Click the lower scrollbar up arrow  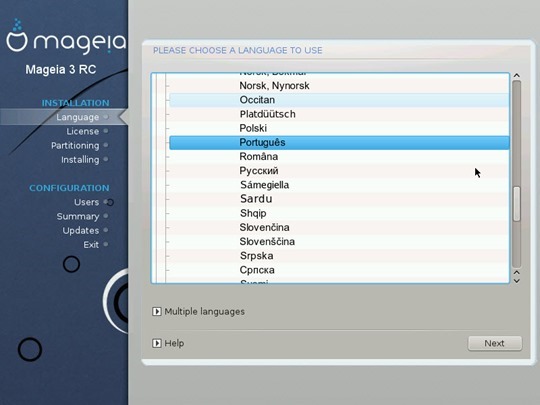(517, 273)
